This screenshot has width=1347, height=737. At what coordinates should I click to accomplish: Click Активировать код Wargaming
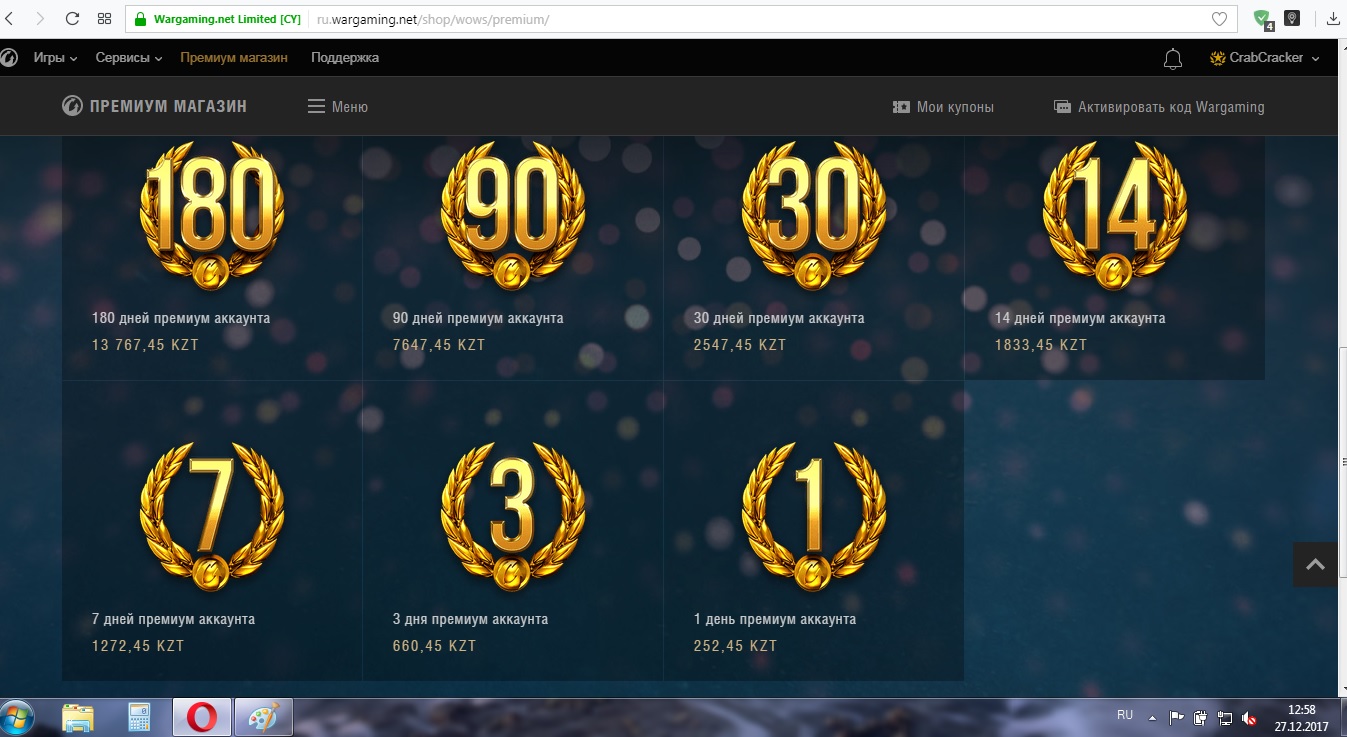(x=1159, y=107)
